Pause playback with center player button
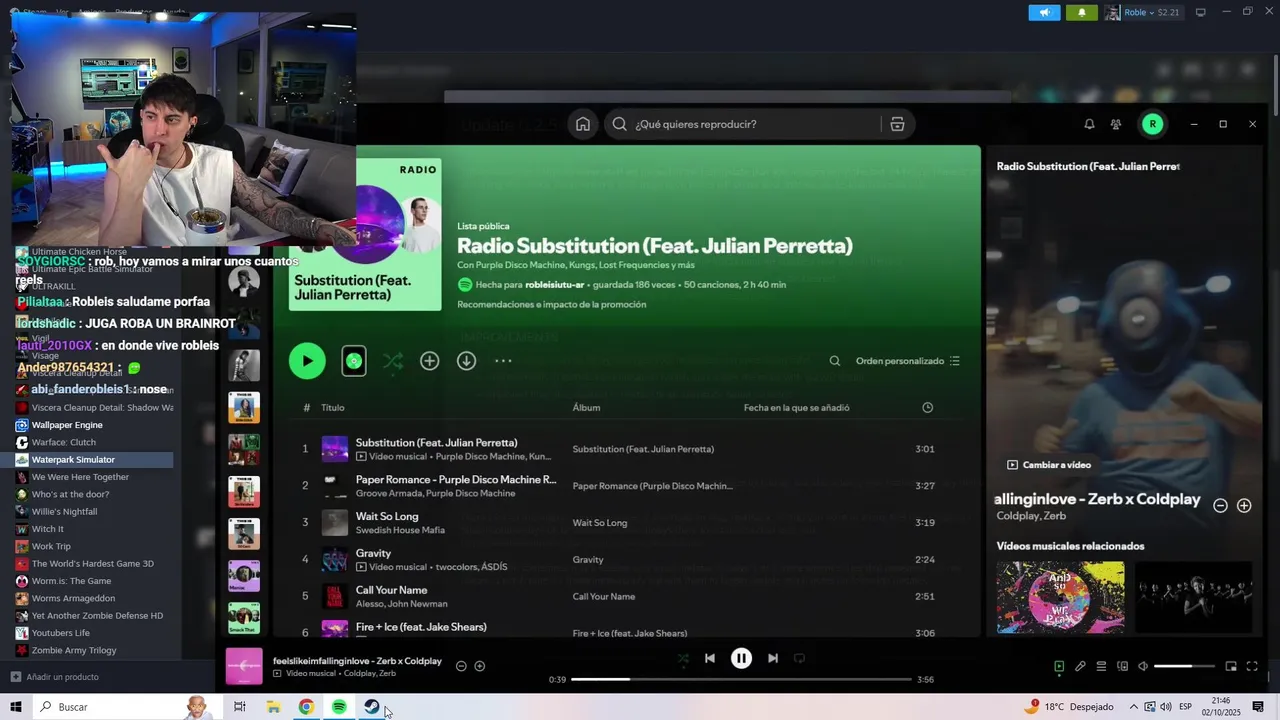Image resolution: width=1280 pixels, height=720 pixels. (x=741, y=658)
